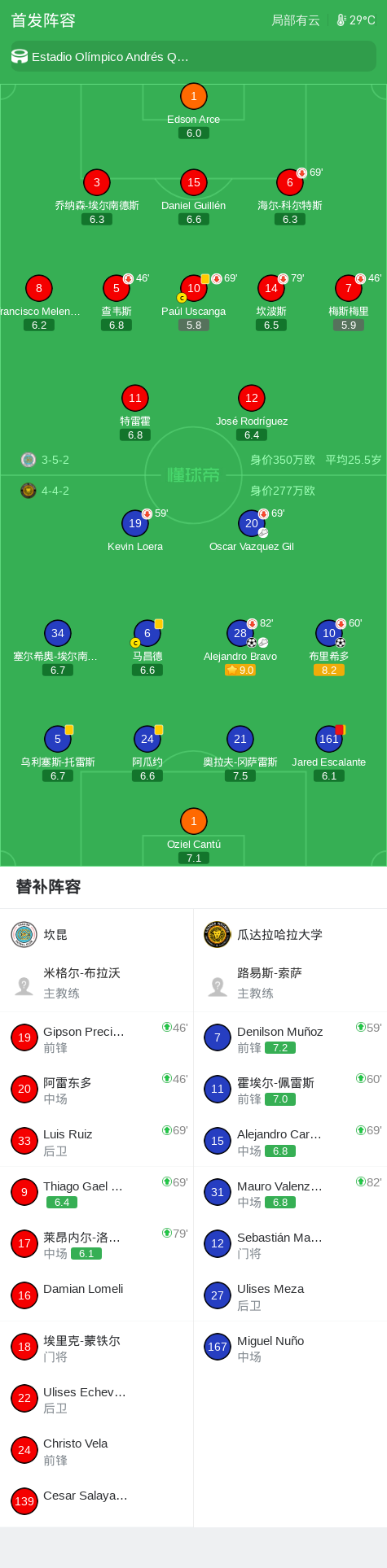
Task: Open Cancún team crest in substitutes header
Action: click(24, 935)
